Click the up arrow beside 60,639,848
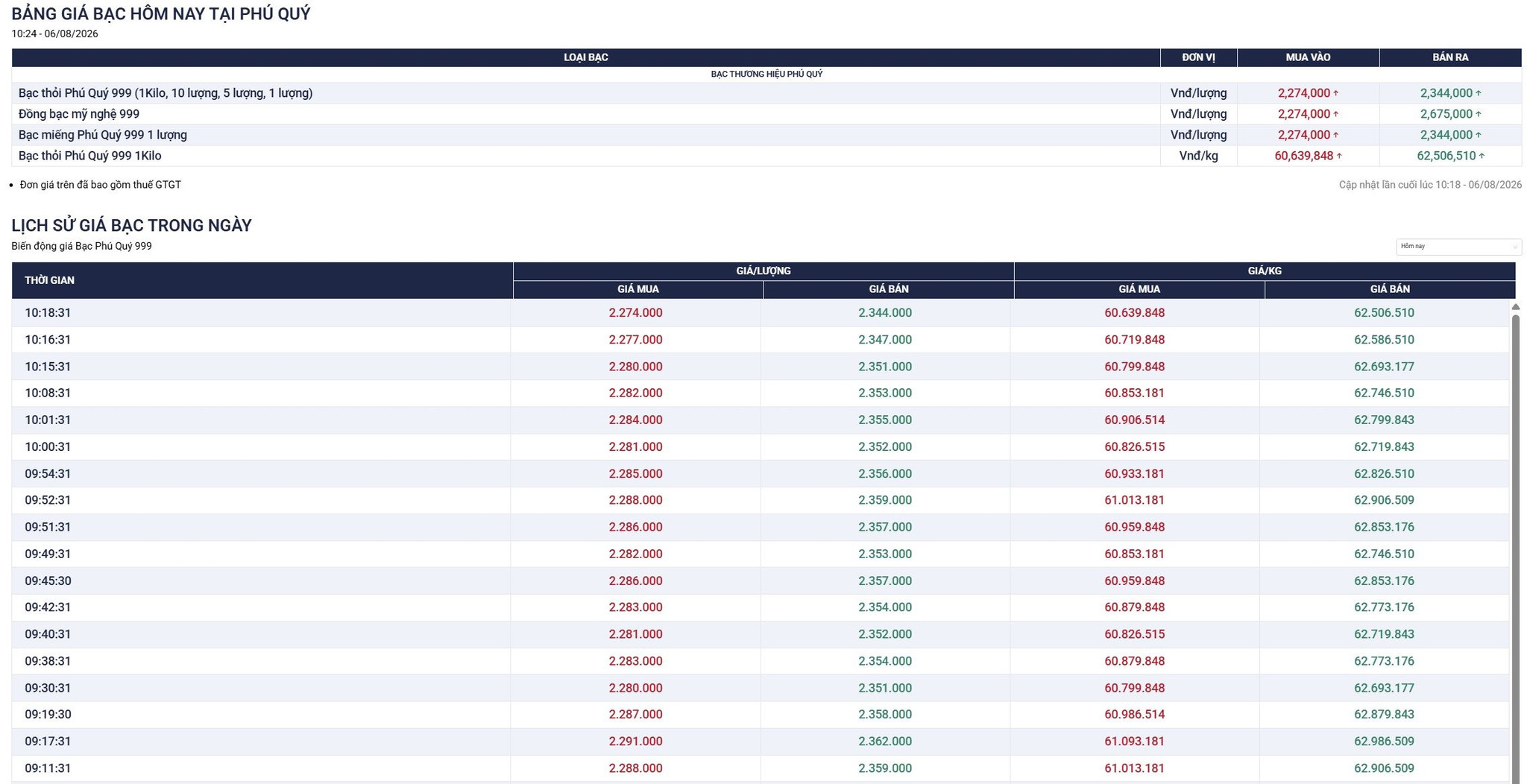 tap(1339, 156)
